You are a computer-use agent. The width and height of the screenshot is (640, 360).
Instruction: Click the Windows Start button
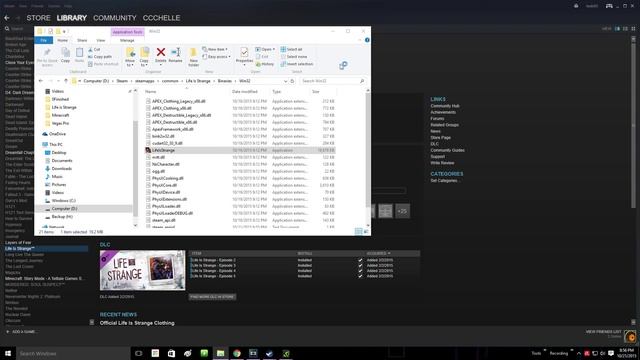pos(8,353)
